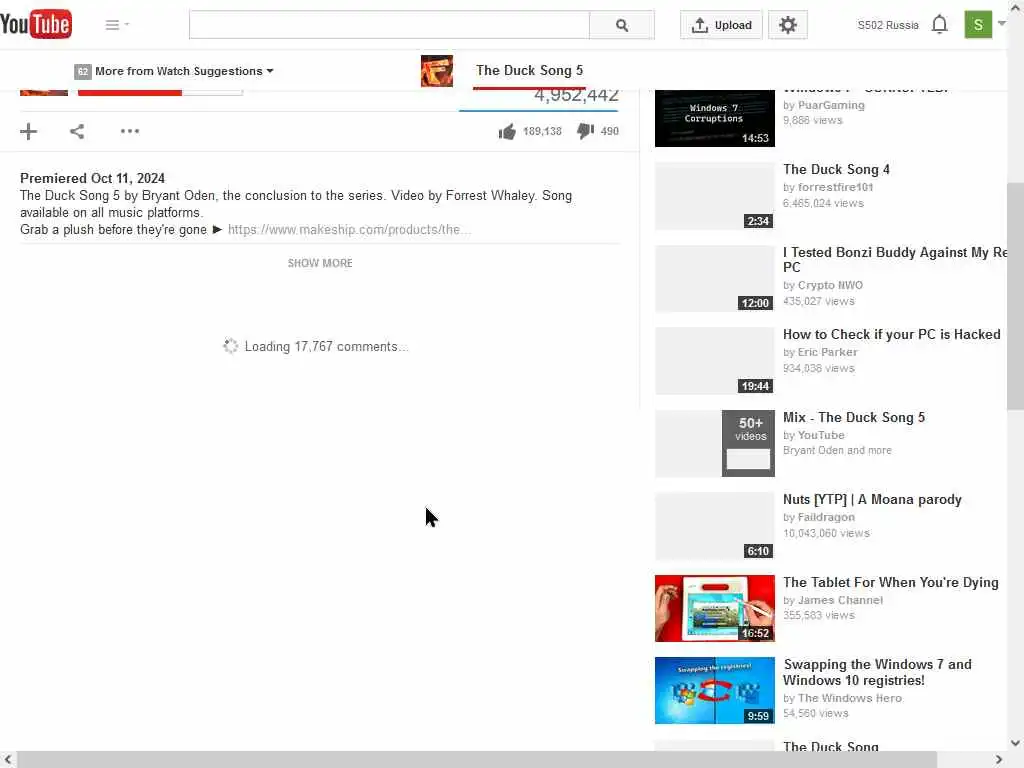Dislike the video with thumbs down

(585, 131)
